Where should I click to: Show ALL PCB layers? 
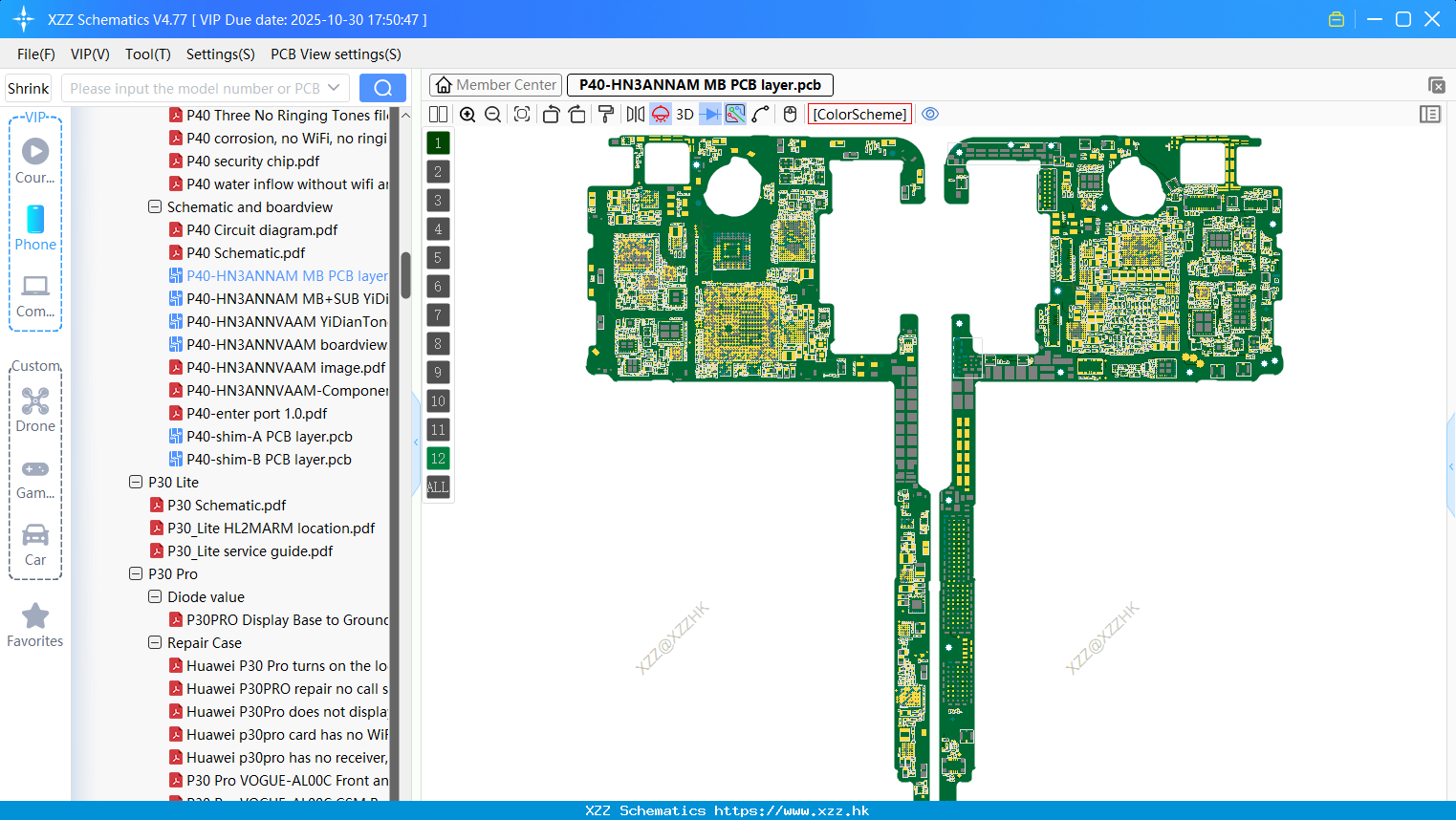(x=438, y=487)
